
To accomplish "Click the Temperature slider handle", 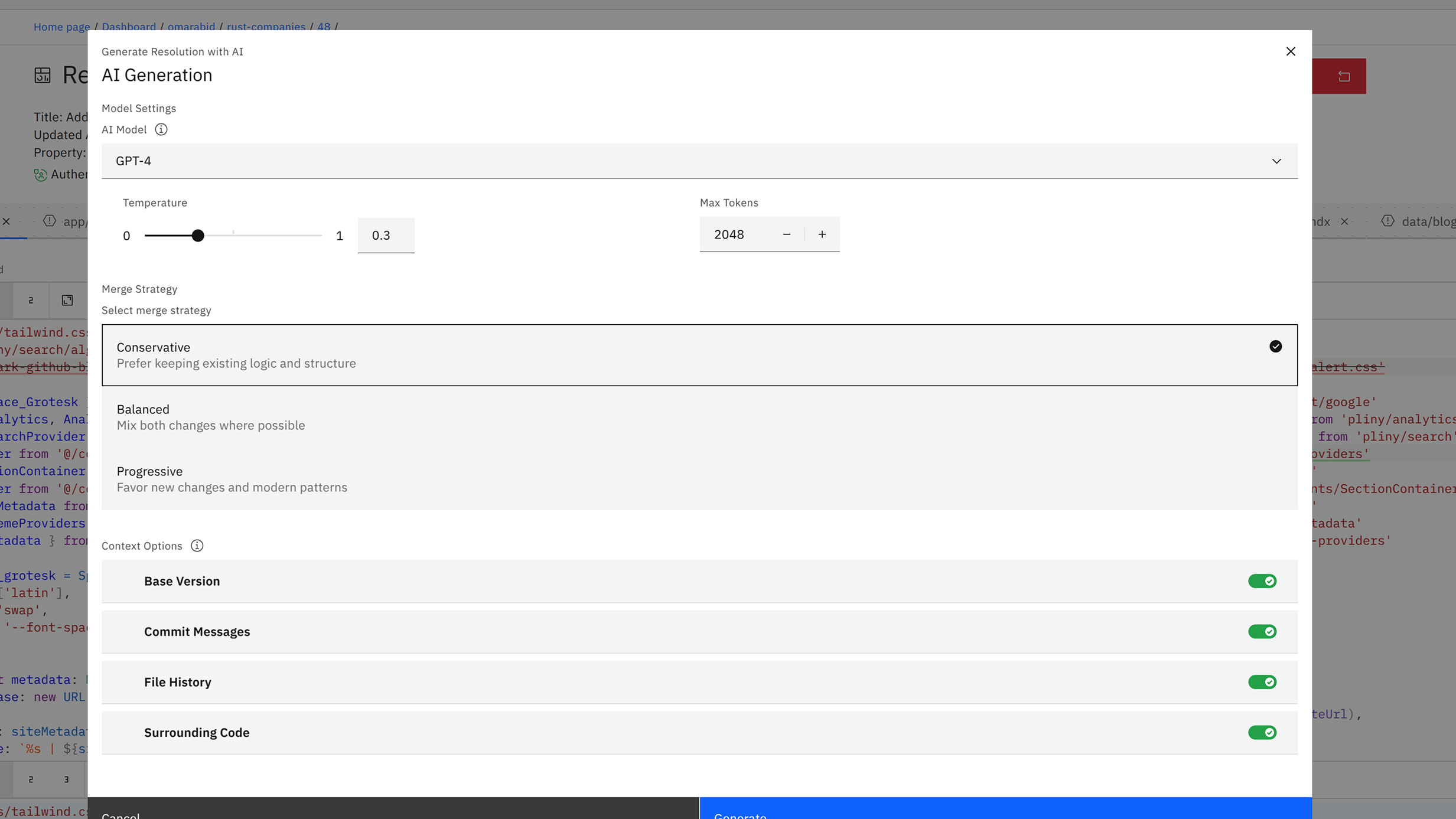I will pos(198,235).
